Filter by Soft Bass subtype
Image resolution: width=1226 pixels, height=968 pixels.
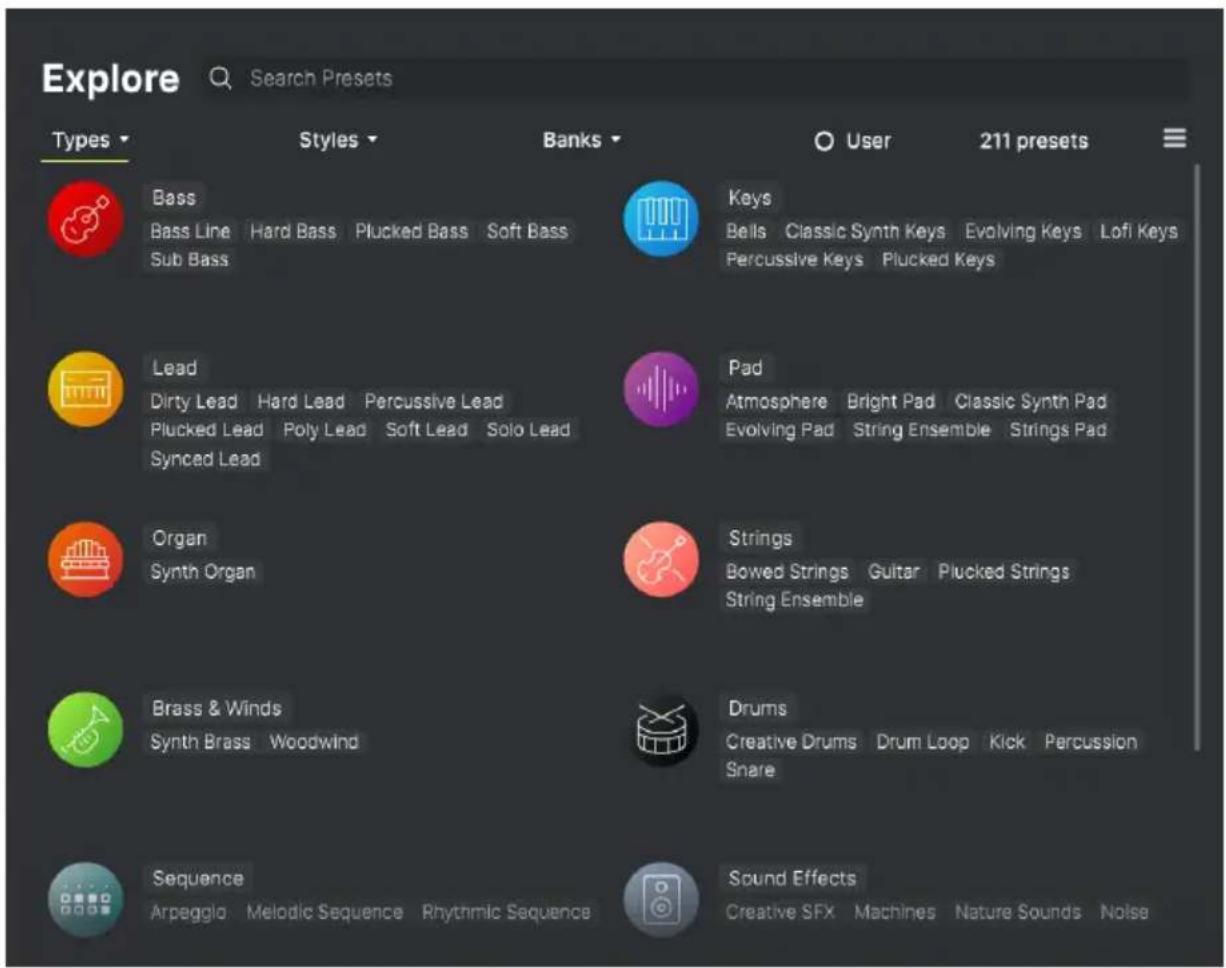pos(527,231)
